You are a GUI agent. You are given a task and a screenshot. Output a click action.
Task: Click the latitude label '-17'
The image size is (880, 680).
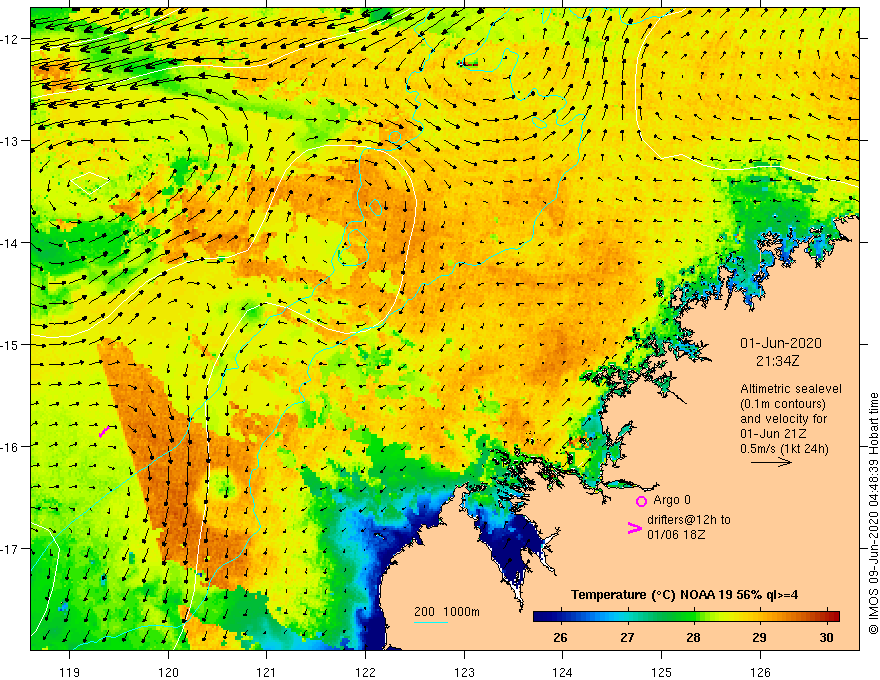[10, 549]
